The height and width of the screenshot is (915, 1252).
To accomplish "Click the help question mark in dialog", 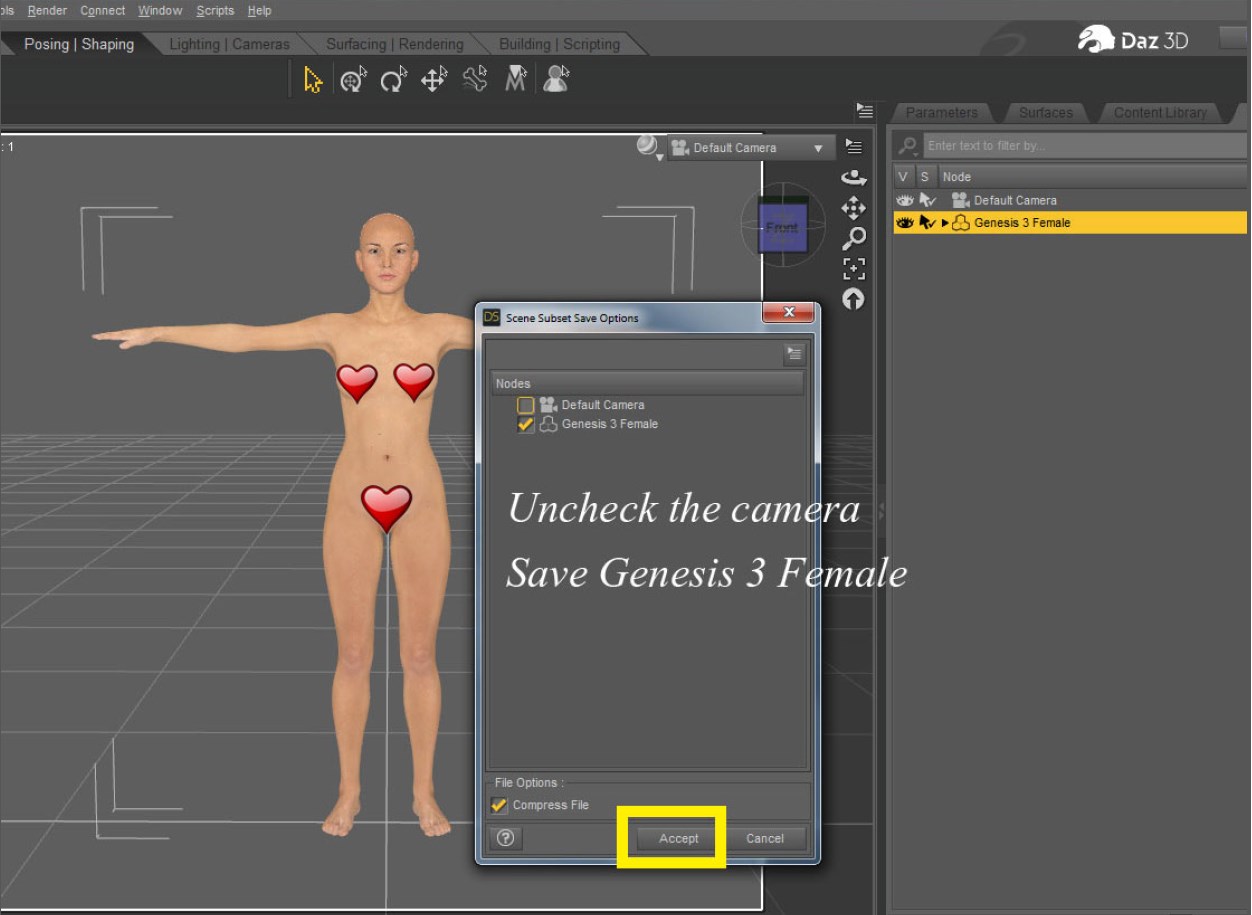I will click(505, 838).
